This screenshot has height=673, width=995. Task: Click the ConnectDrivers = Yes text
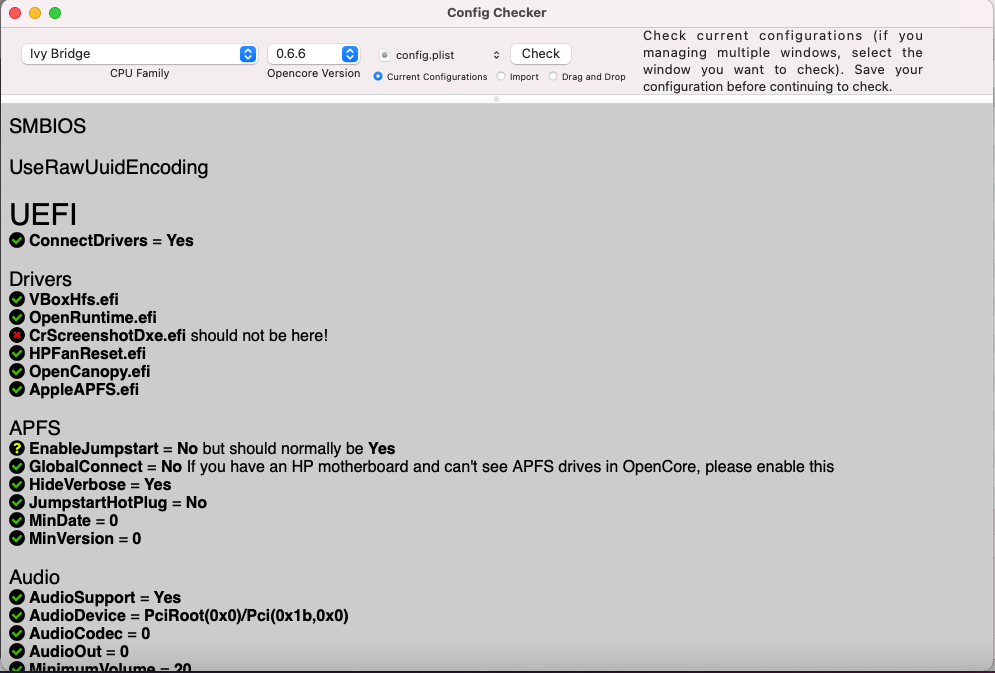[111, 240]
